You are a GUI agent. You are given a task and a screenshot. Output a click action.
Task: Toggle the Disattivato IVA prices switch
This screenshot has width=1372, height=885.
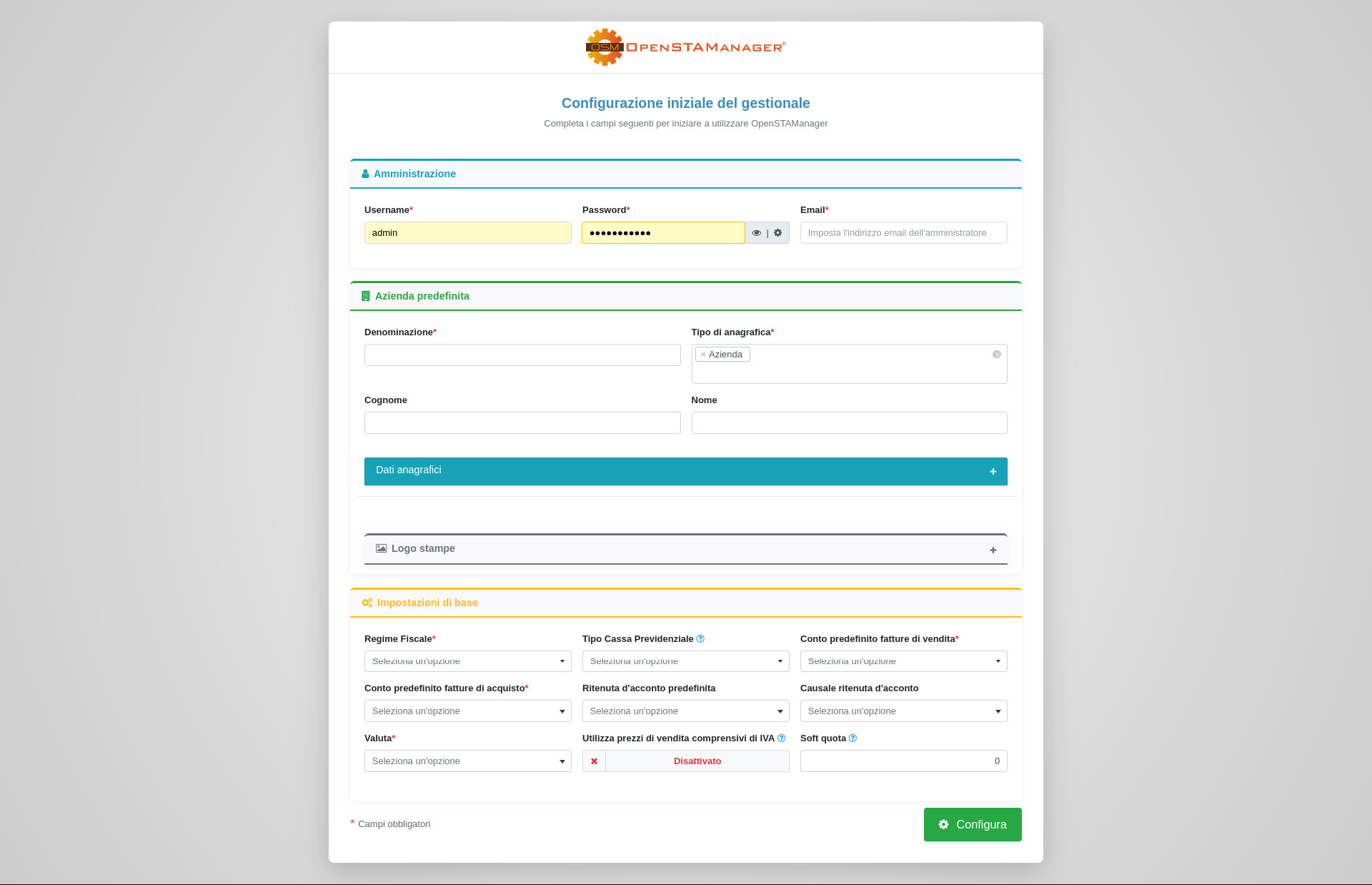697,761
